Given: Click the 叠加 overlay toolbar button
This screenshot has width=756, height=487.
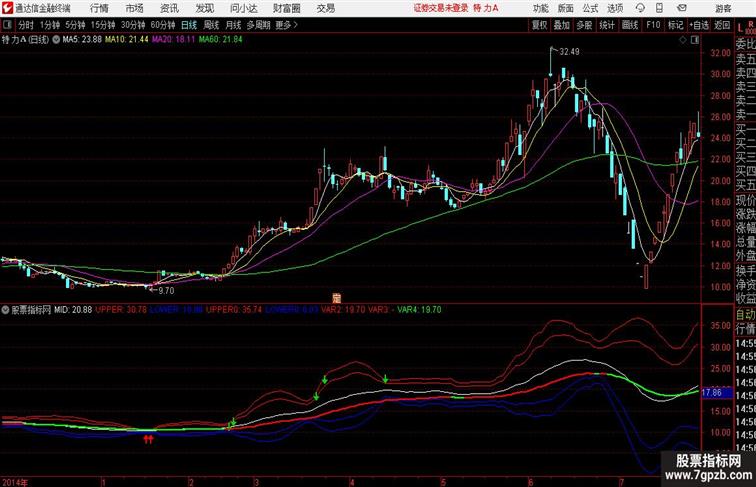Looking at the screenshot, I should click(x=561, y=25).
